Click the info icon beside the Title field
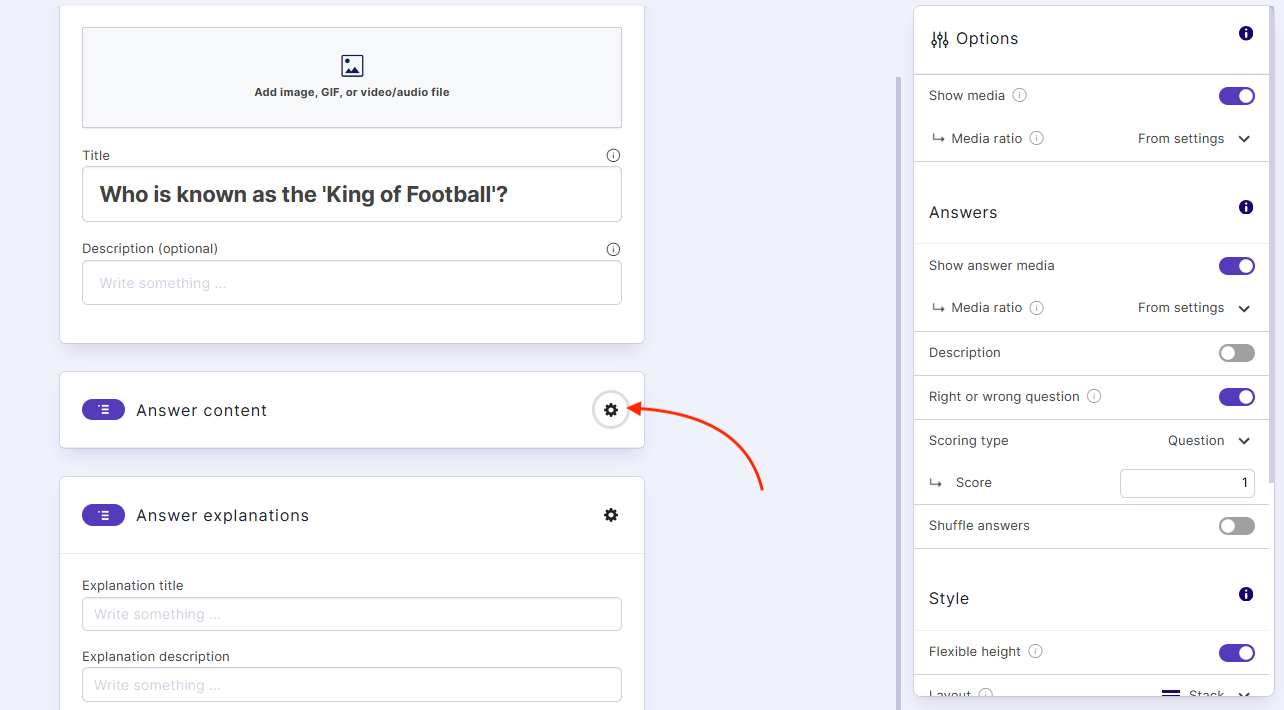The height and width of the screenshot is (710, 1284). tap(613, 155)
